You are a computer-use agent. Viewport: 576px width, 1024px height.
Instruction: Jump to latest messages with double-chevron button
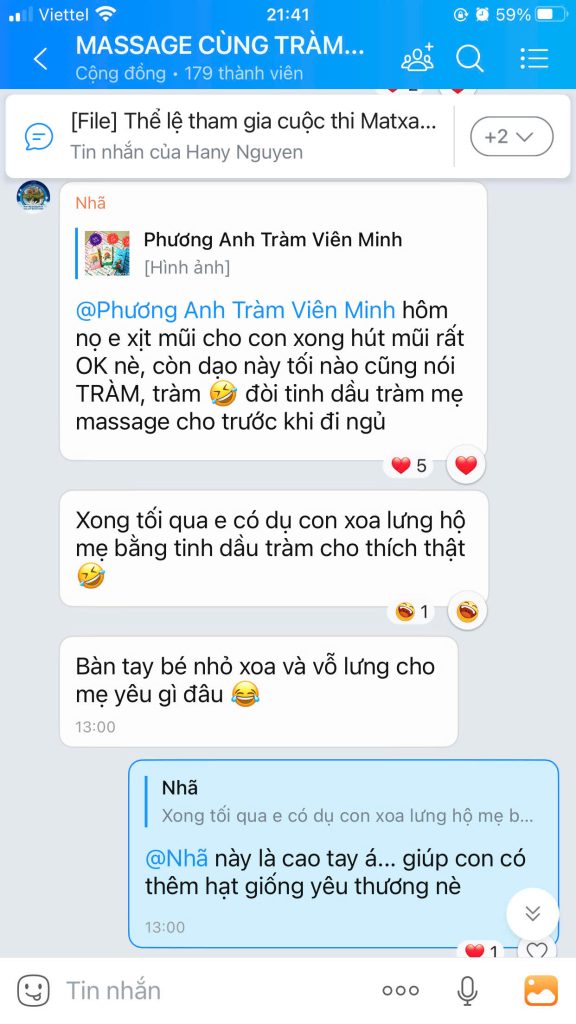tap(533, 914)
